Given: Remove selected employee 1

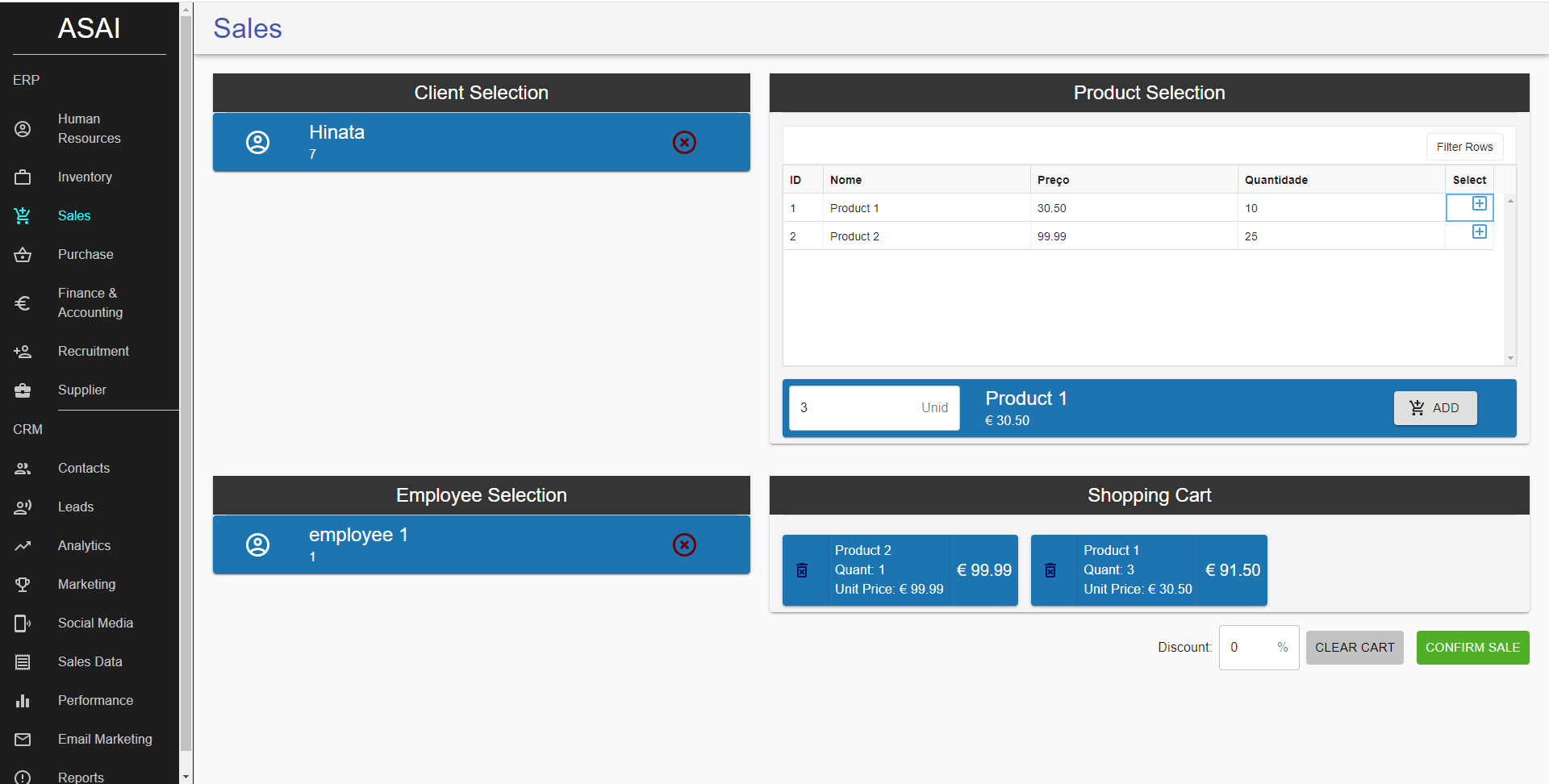Looking at the screenshot, I should pos(684,545).
